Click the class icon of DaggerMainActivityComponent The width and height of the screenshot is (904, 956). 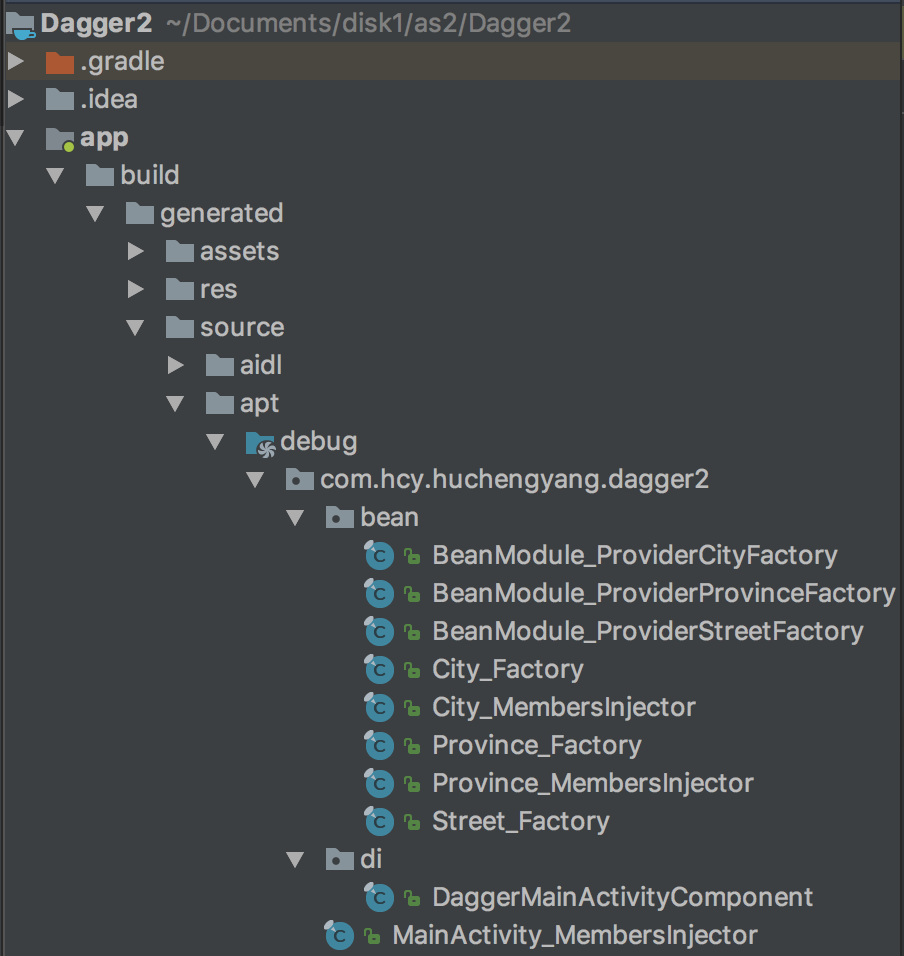click(x=379, y=897)
